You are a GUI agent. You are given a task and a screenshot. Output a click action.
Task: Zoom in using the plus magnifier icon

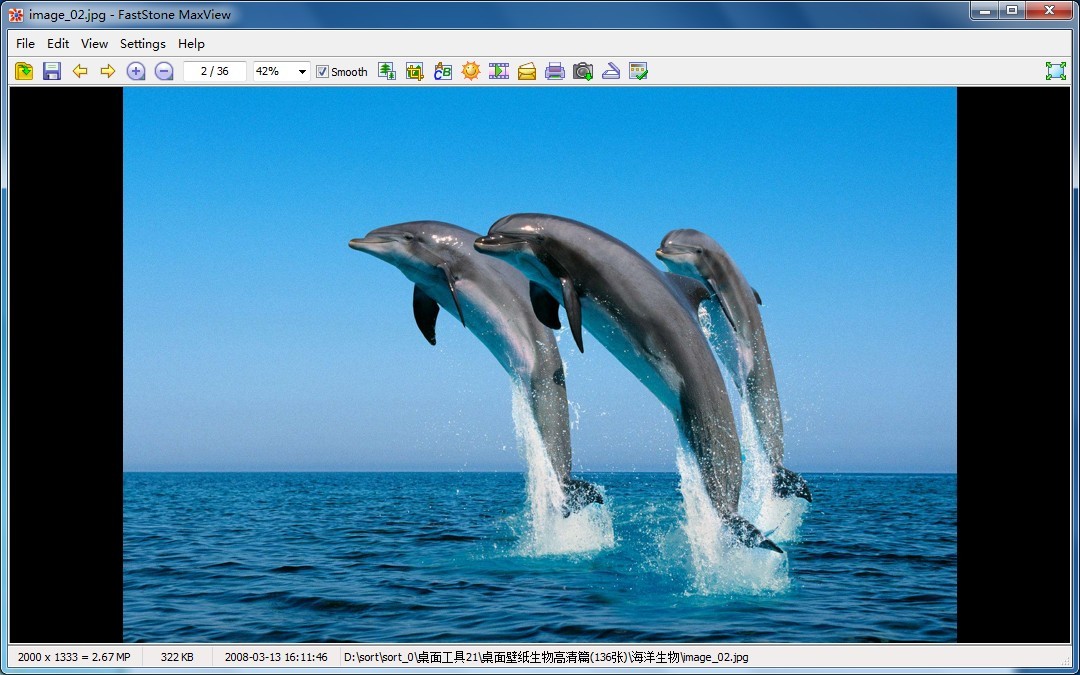[136, 71]
